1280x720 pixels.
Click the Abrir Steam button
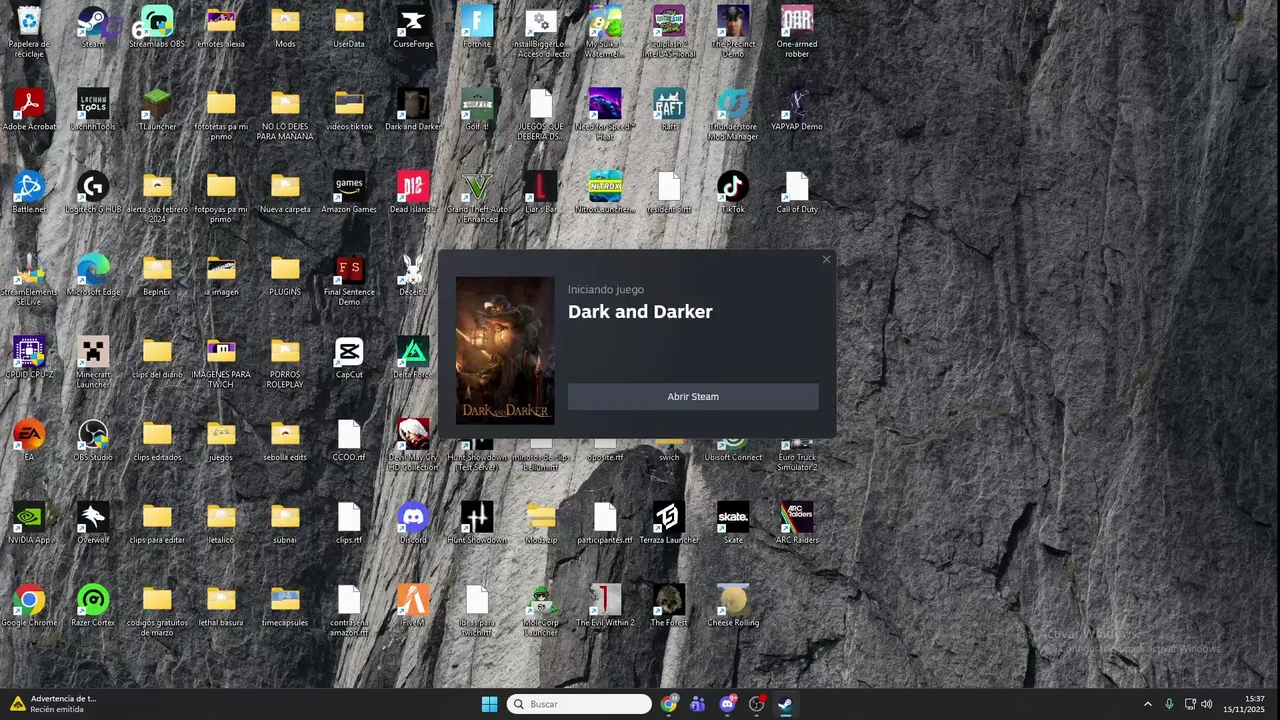pyautogui.click(x=693, y=397)
